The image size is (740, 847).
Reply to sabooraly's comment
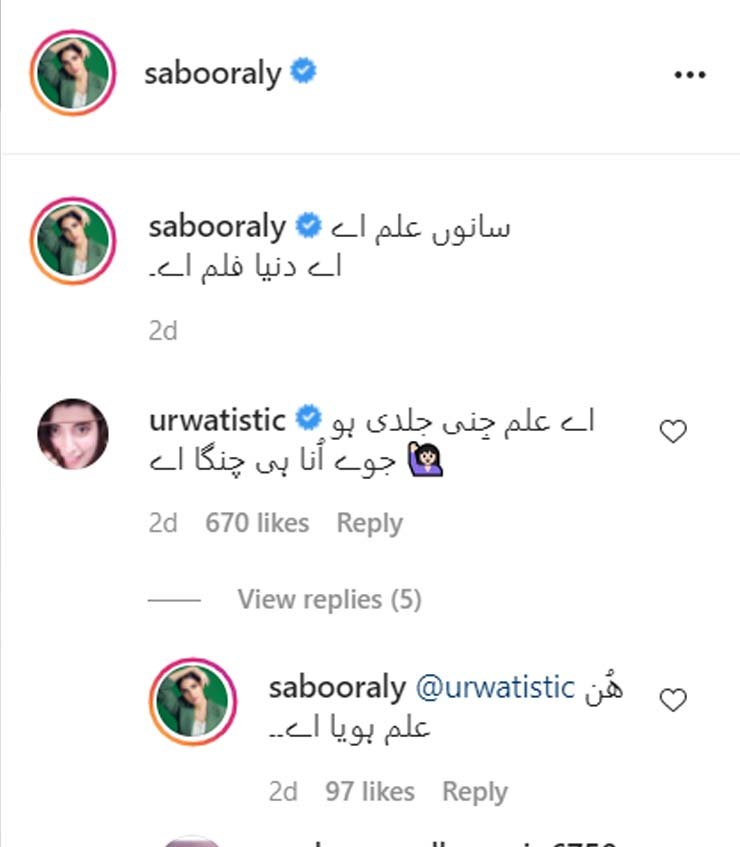click(x=475, y=791)
